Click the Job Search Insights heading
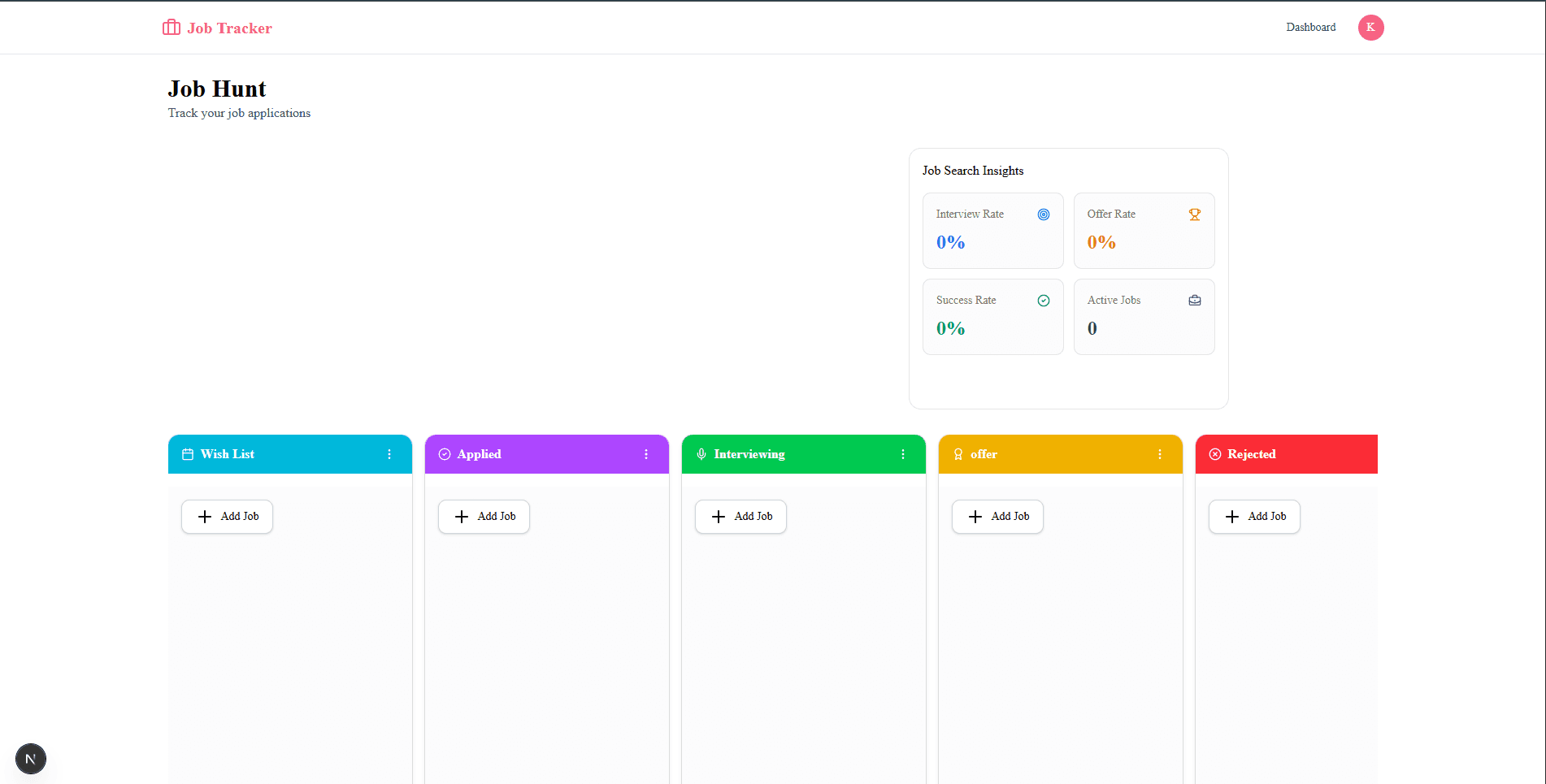The image size is (1546, 784). (x=973, y=171)
